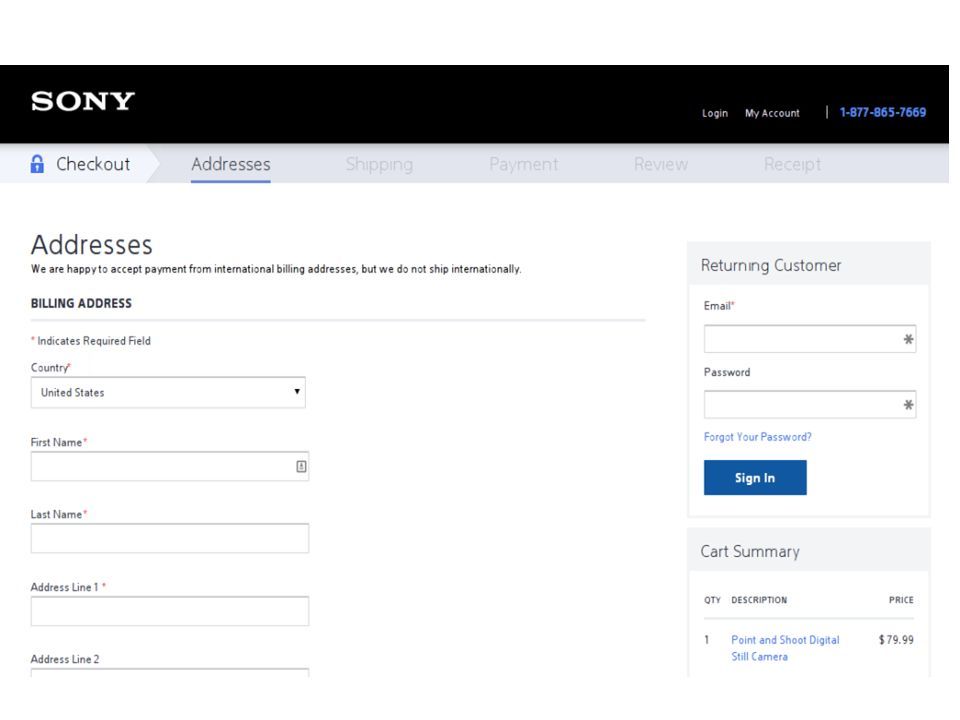
Task: Focus the First Name input field
Action: (170, 467)
